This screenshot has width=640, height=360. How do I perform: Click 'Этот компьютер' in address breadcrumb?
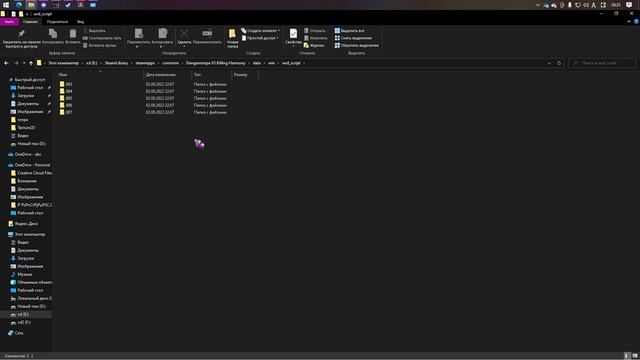(63, 63)
